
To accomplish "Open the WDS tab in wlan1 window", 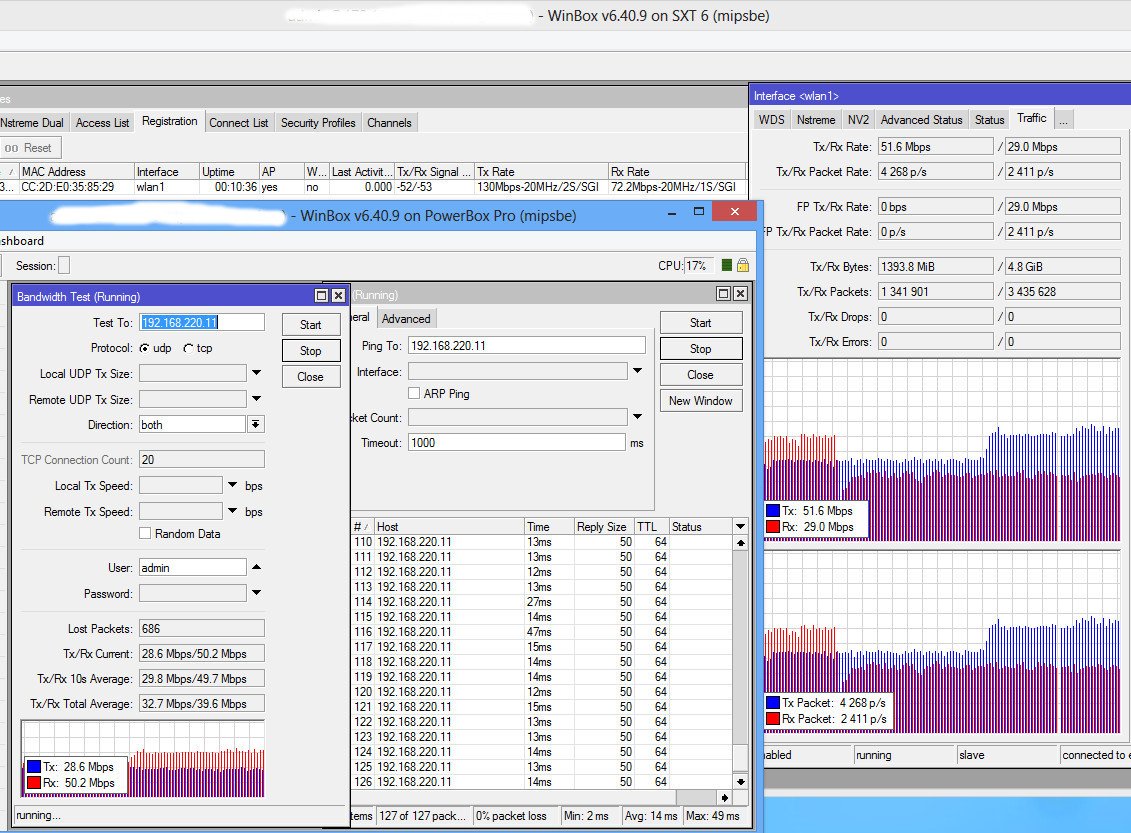I will (x=772, y=120).
